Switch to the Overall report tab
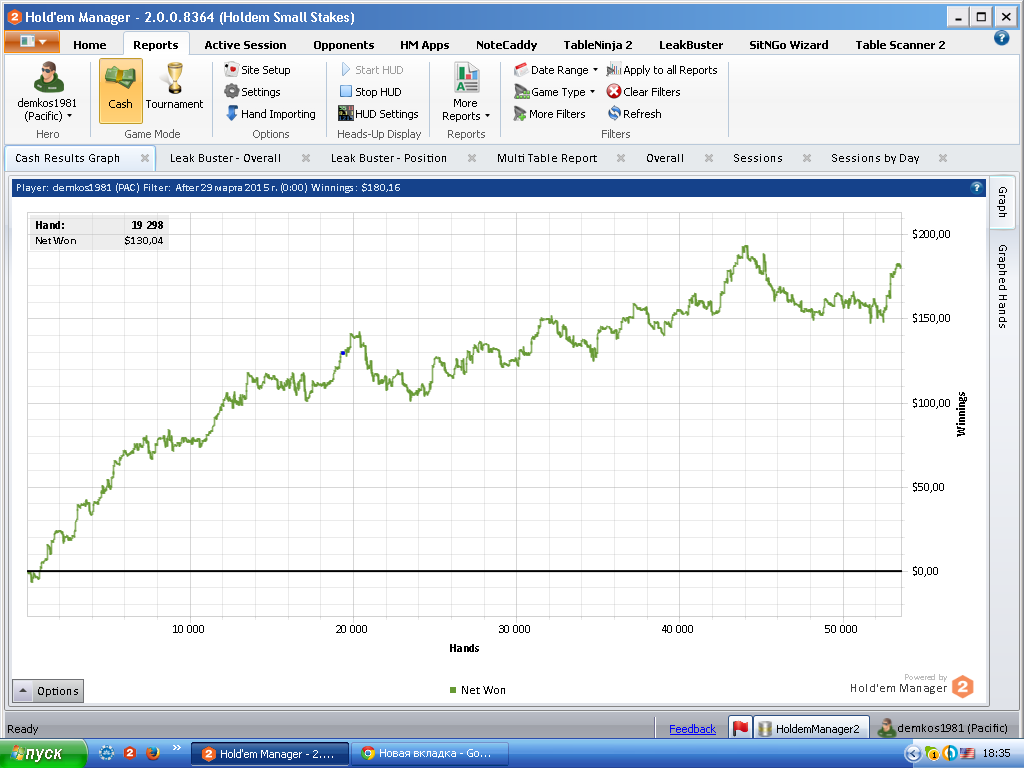 [665, 158]
